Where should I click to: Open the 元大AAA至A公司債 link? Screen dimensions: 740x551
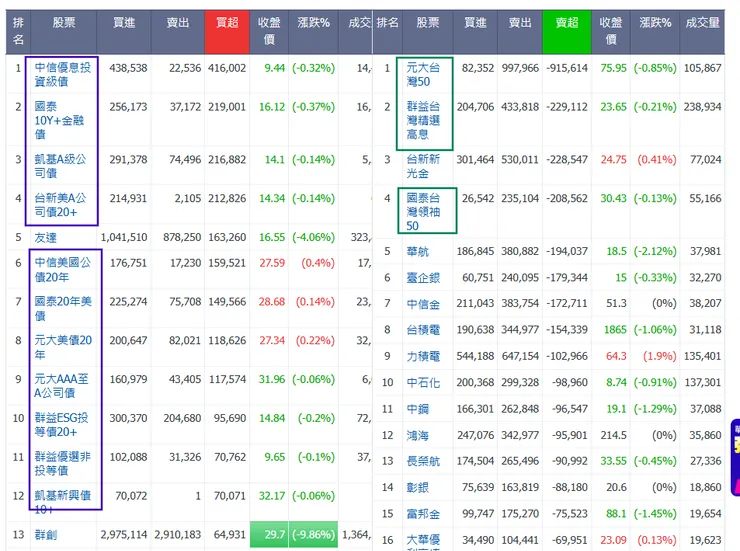point(61,386)
